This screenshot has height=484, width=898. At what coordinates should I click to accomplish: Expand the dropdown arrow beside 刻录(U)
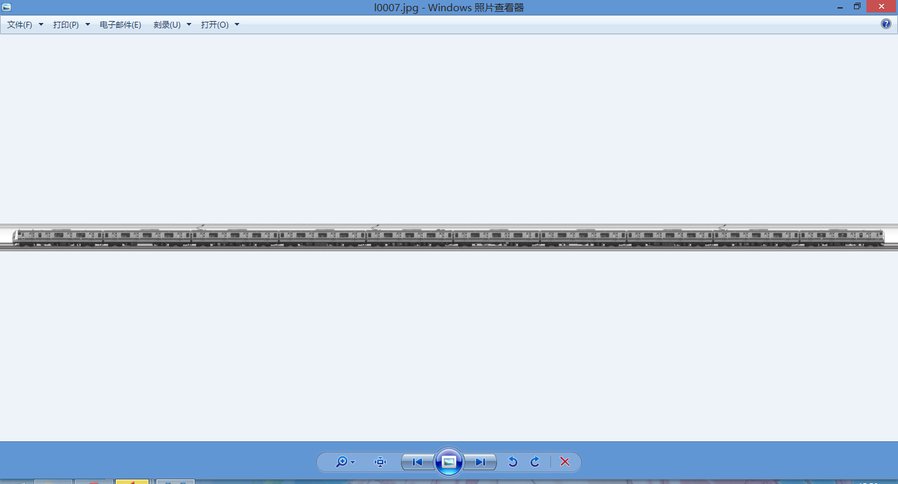pyautogui.click(x=189, y=24)
